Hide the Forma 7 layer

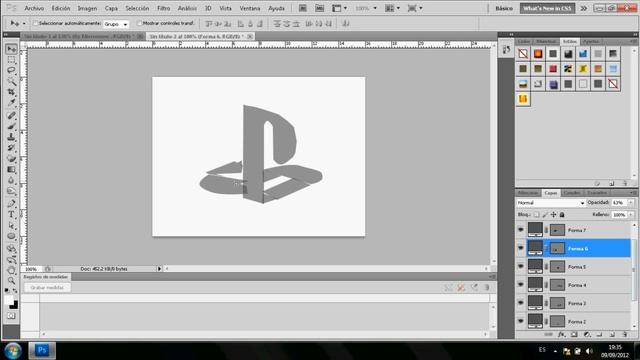(521, 230)
